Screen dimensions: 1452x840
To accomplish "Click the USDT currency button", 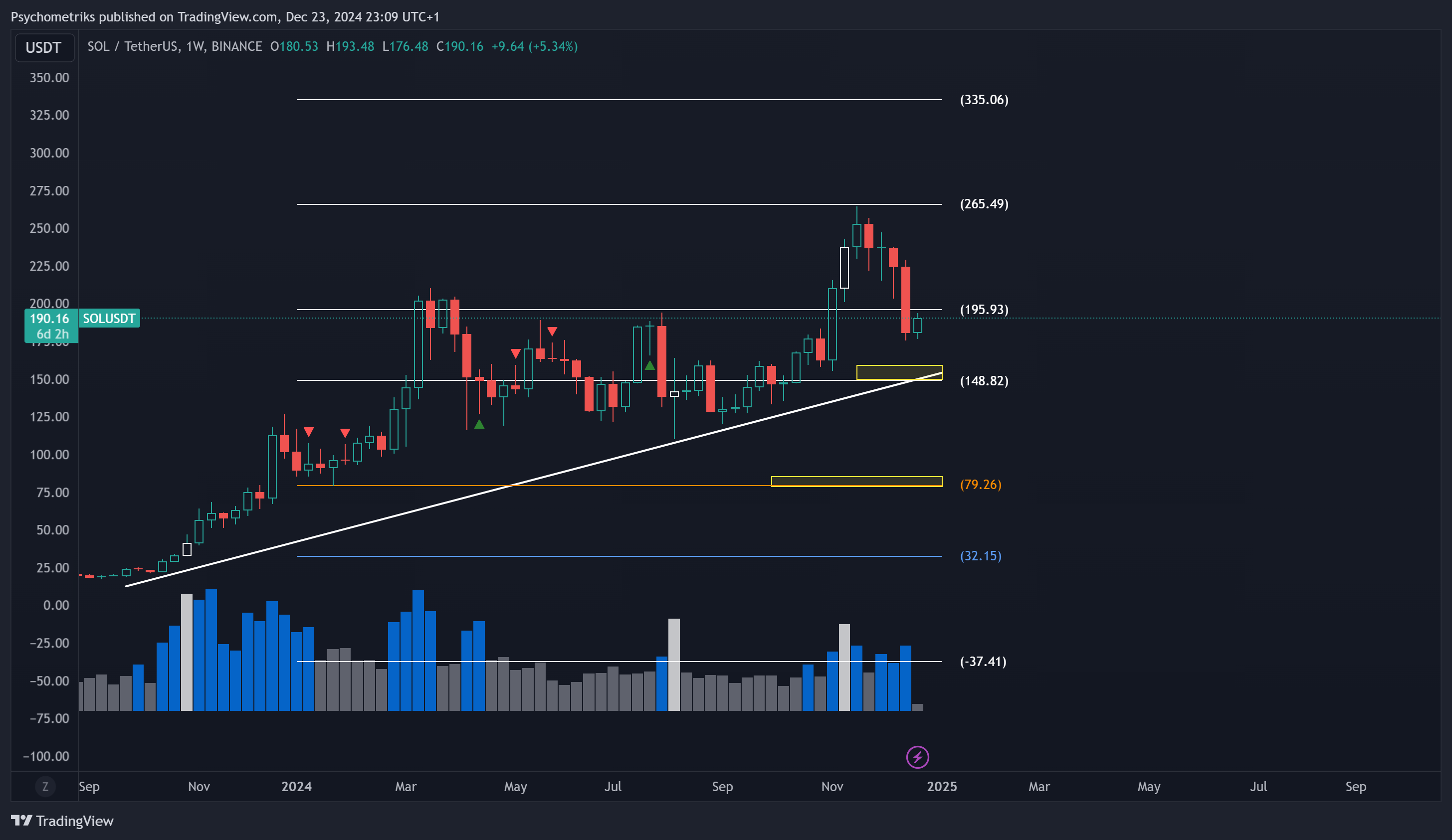I will click(44, 47).
